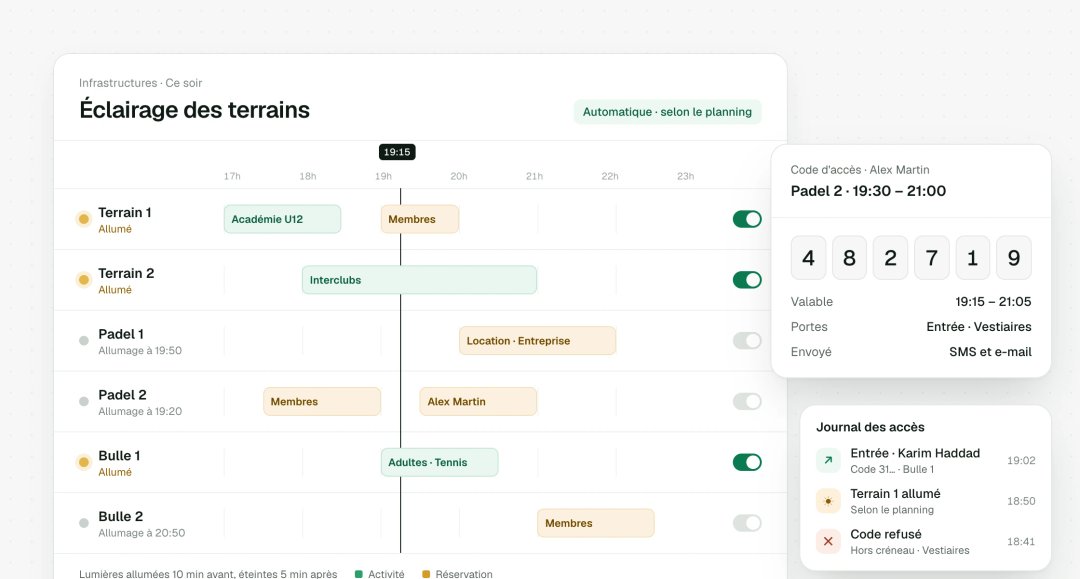Open the Membres booking on Terrain 1
This screenshot has height=579, width=1080.
click(419, 219)
